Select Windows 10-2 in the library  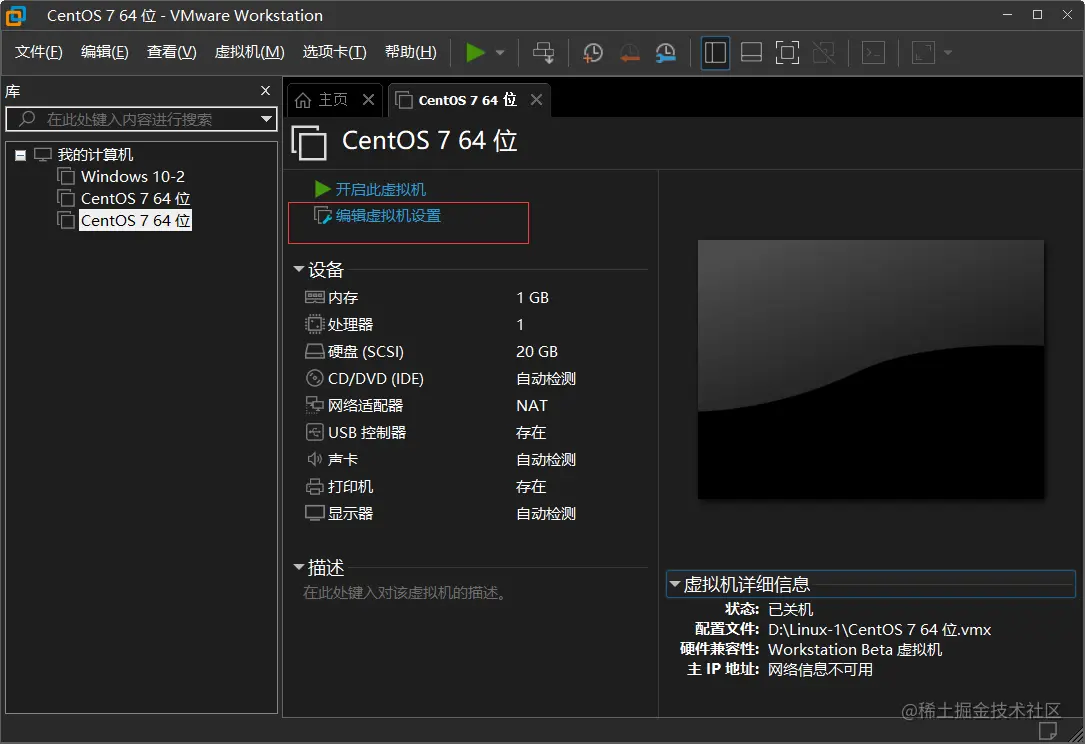click(x=133, y=176)
